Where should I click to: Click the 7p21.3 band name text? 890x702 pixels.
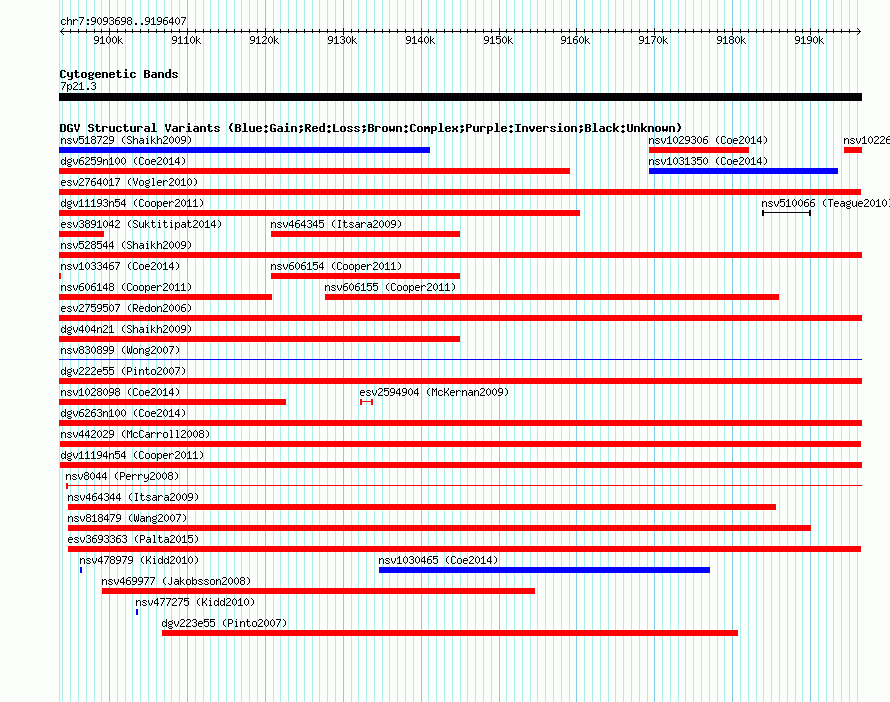click(x=78, y=86)
